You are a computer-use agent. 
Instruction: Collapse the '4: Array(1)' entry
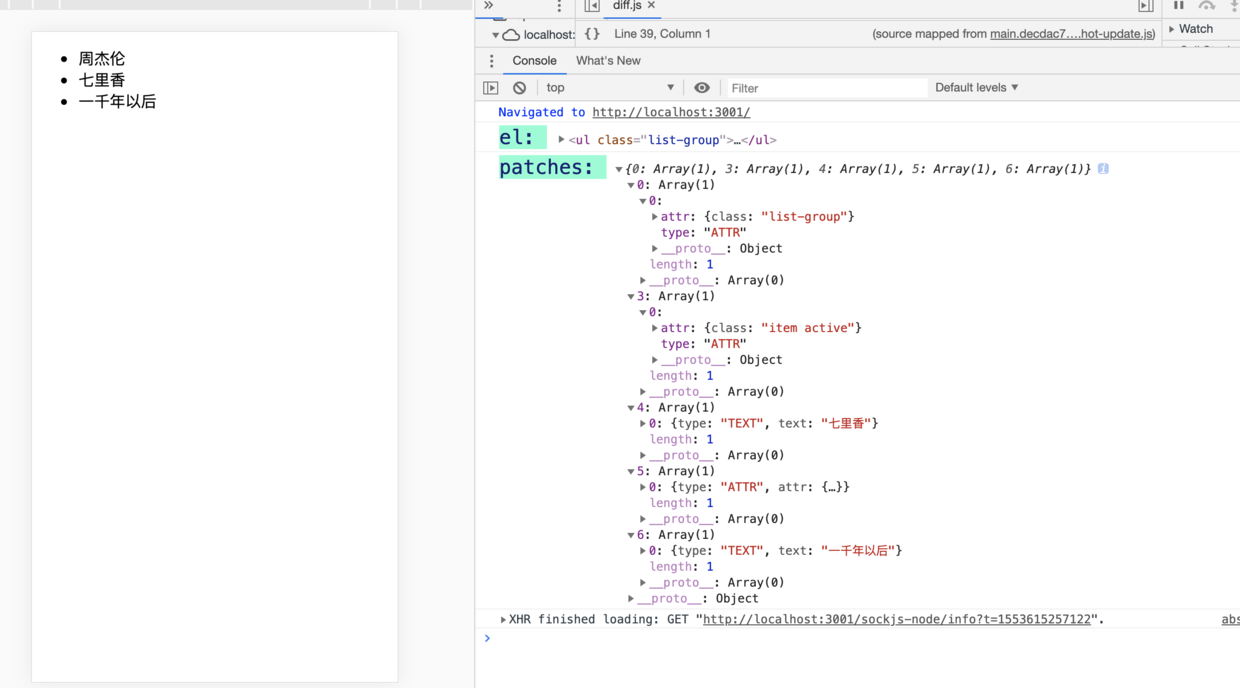(x=630, y=408)
